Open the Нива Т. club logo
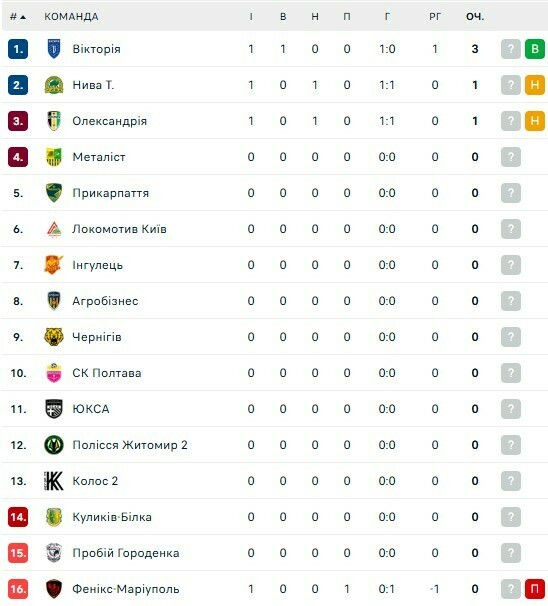This screenshot has width=548, height=606. [x=54, y=85]
